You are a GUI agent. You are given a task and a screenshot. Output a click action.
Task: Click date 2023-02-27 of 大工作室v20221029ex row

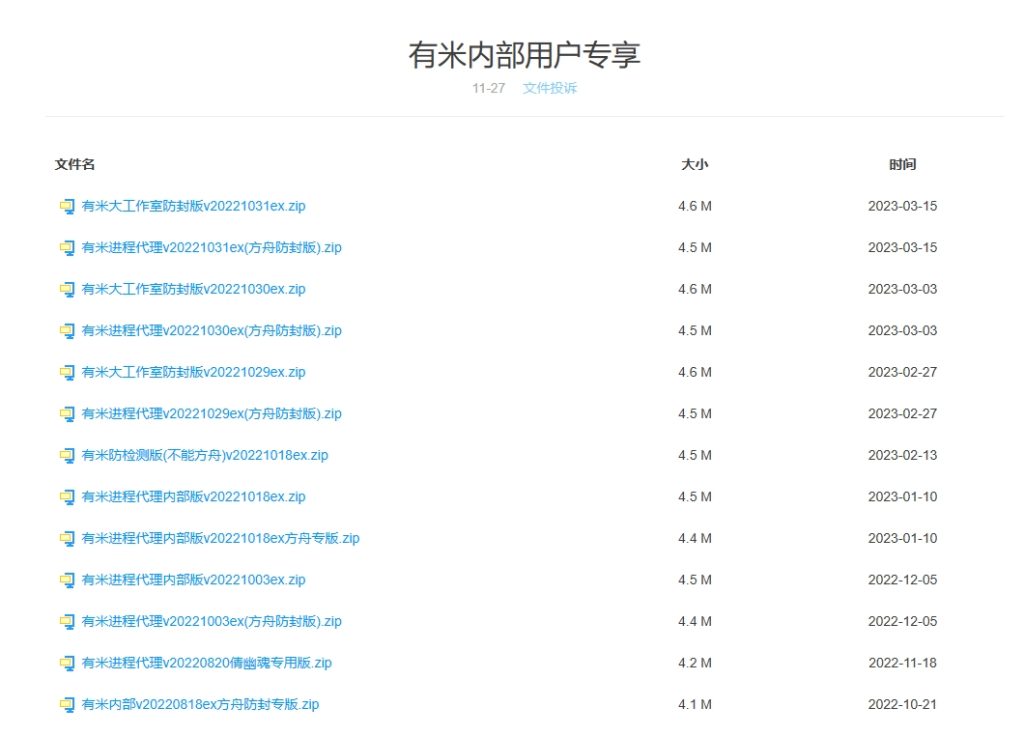[x=903, y=372]
